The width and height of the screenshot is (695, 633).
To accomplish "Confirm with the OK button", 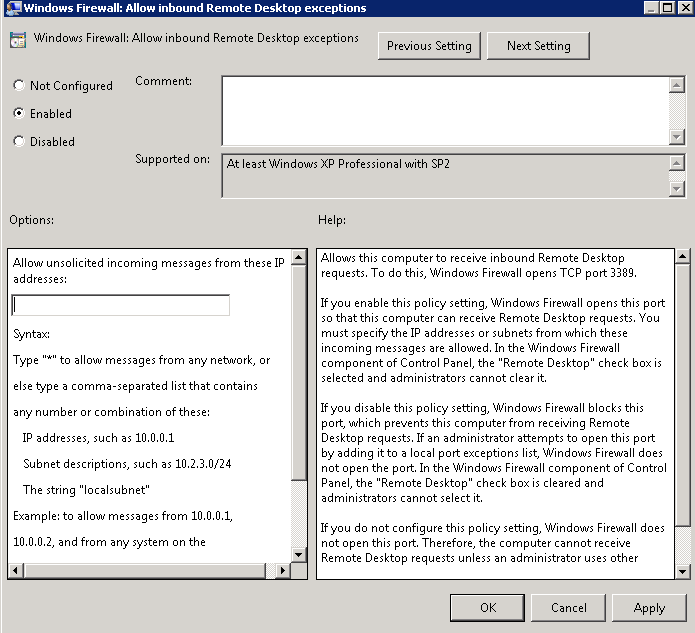I will click(487, 607).
